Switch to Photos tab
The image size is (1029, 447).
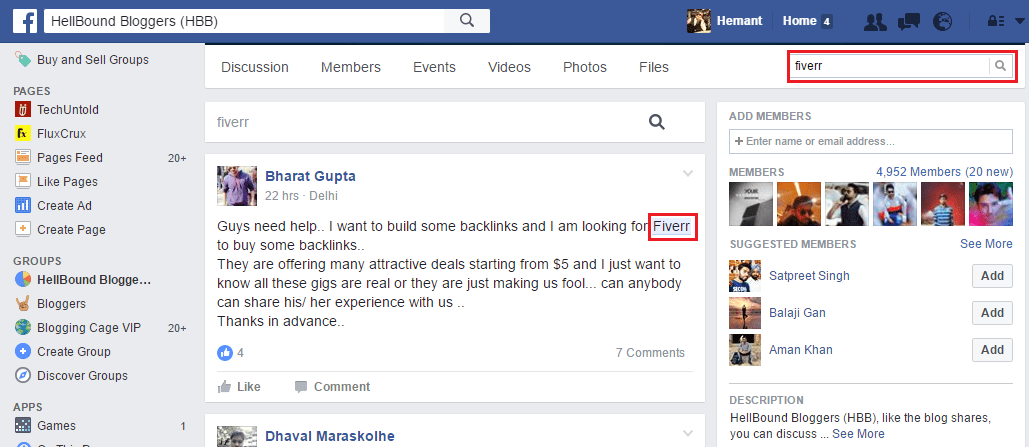tap(585, 67)
